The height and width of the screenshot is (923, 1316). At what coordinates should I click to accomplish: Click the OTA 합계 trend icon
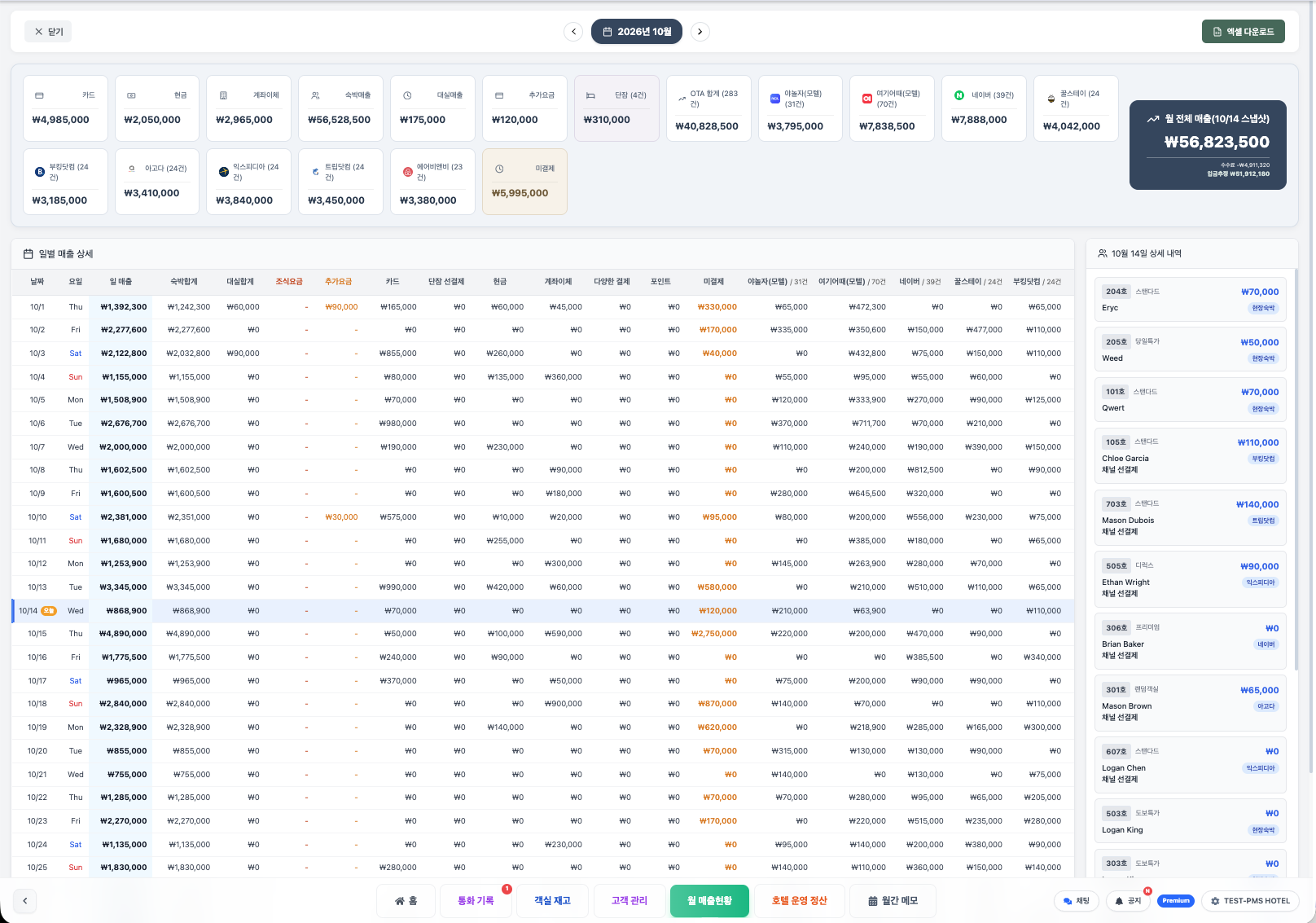point(682,99)
